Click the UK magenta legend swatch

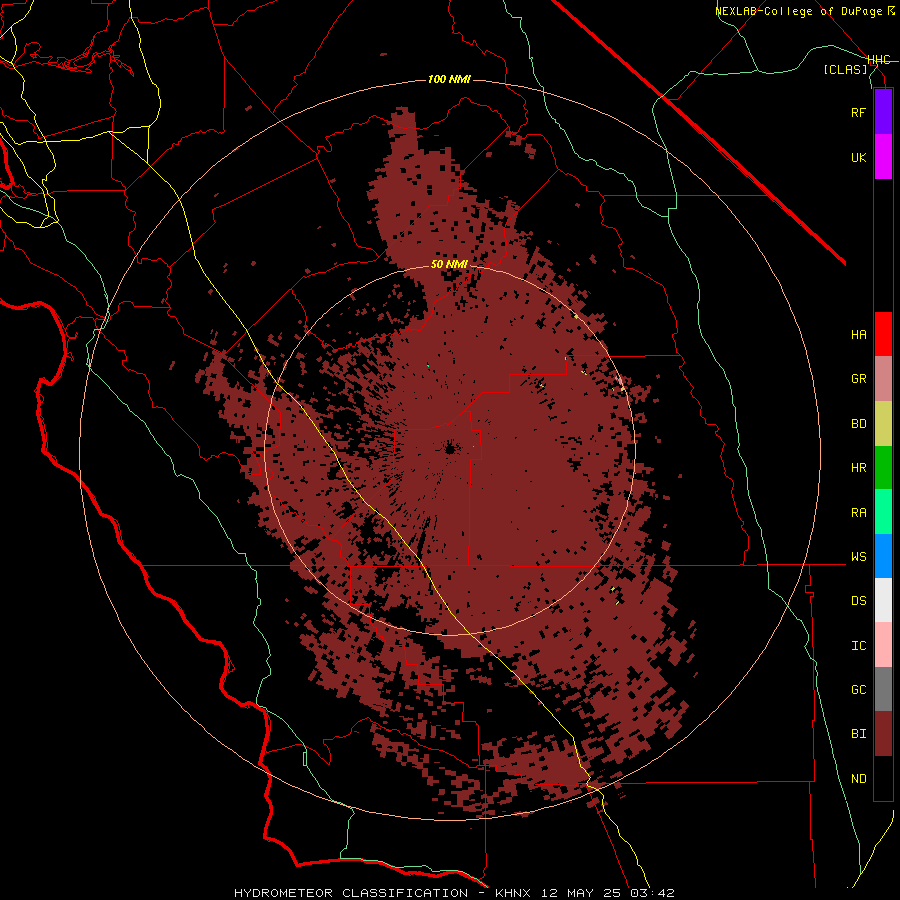883,157
